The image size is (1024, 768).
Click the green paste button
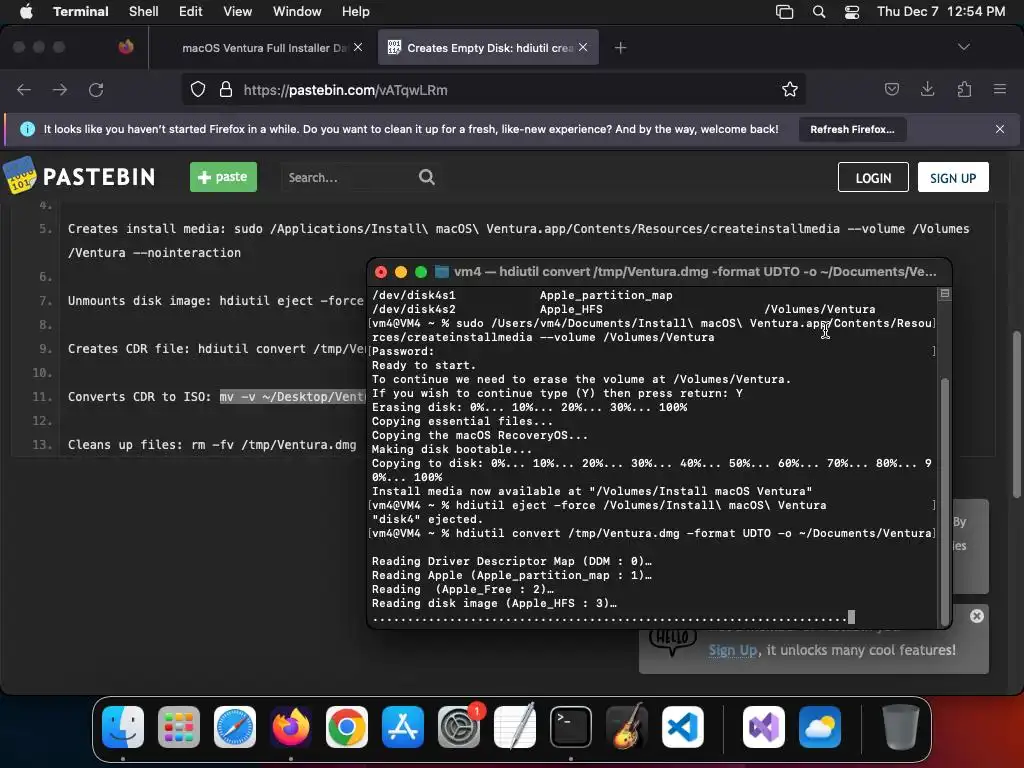coord(223,177)
